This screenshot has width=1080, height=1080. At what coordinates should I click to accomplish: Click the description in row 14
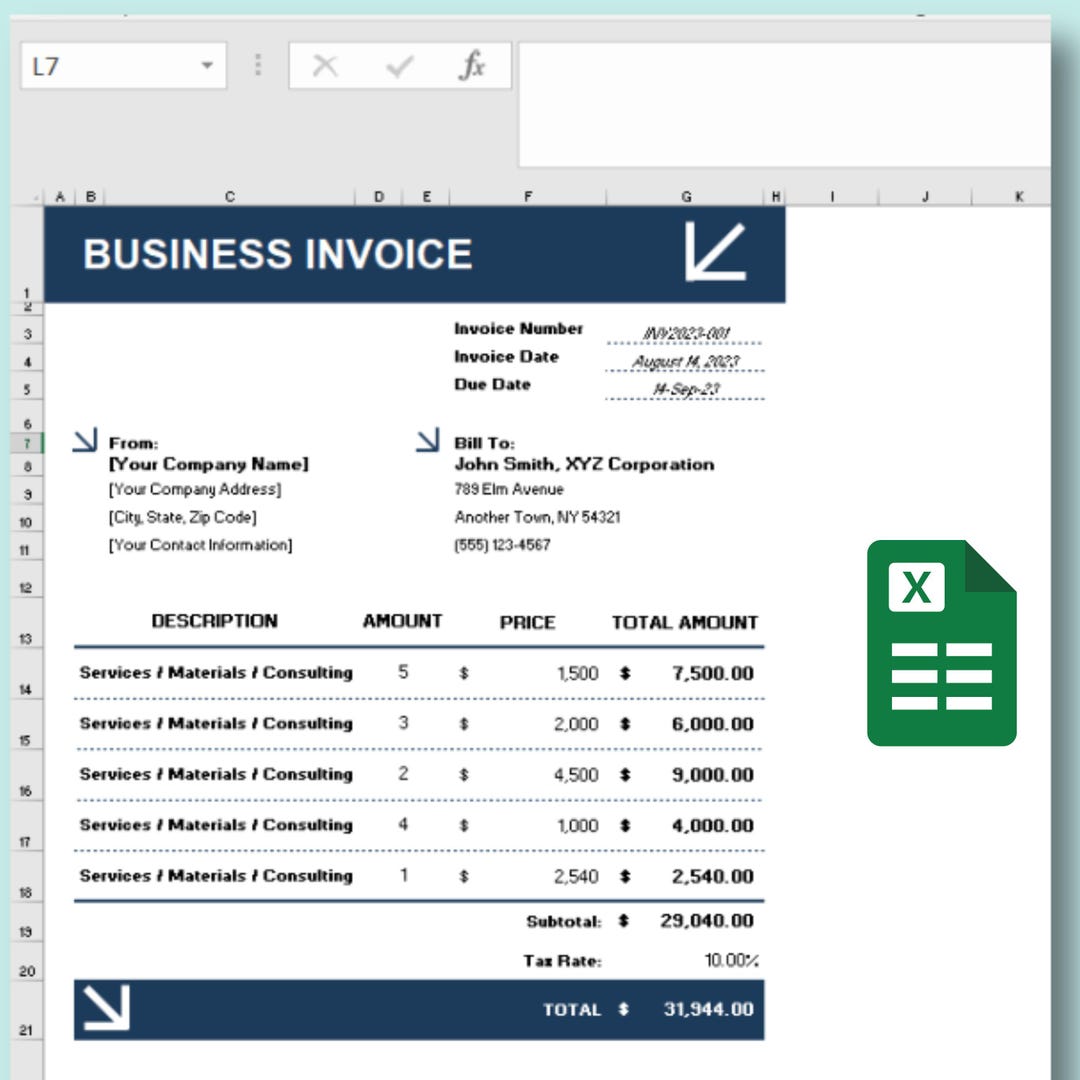pyautogui.click(x=216, y=672)
